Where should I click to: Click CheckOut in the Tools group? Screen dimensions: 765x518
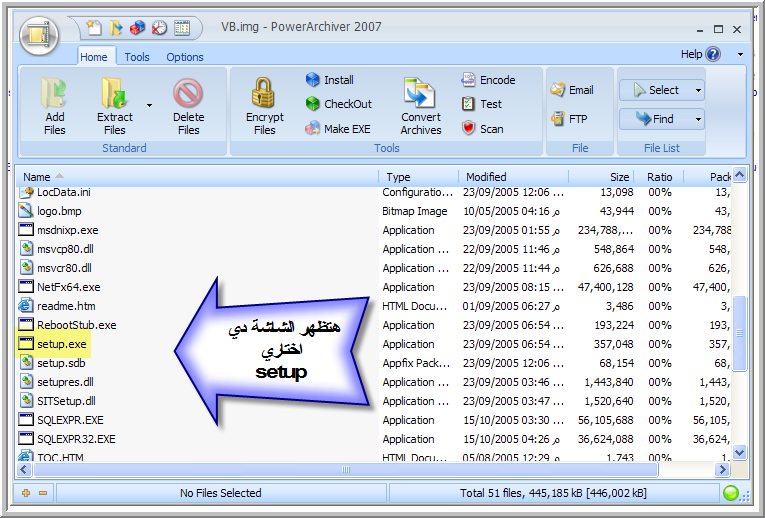pyautogui.click(x=339, y=103)
